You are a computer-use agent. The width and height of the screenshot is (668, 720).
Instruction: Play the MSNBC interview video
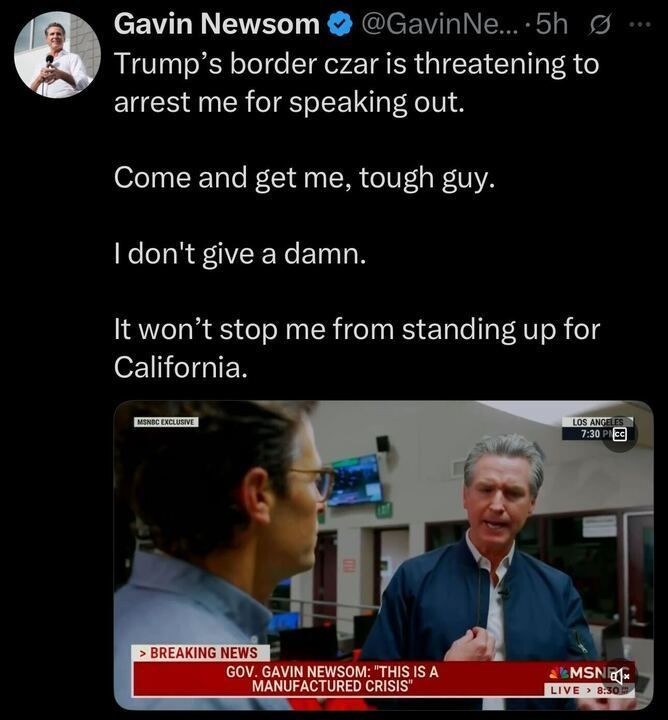point(383,556)
